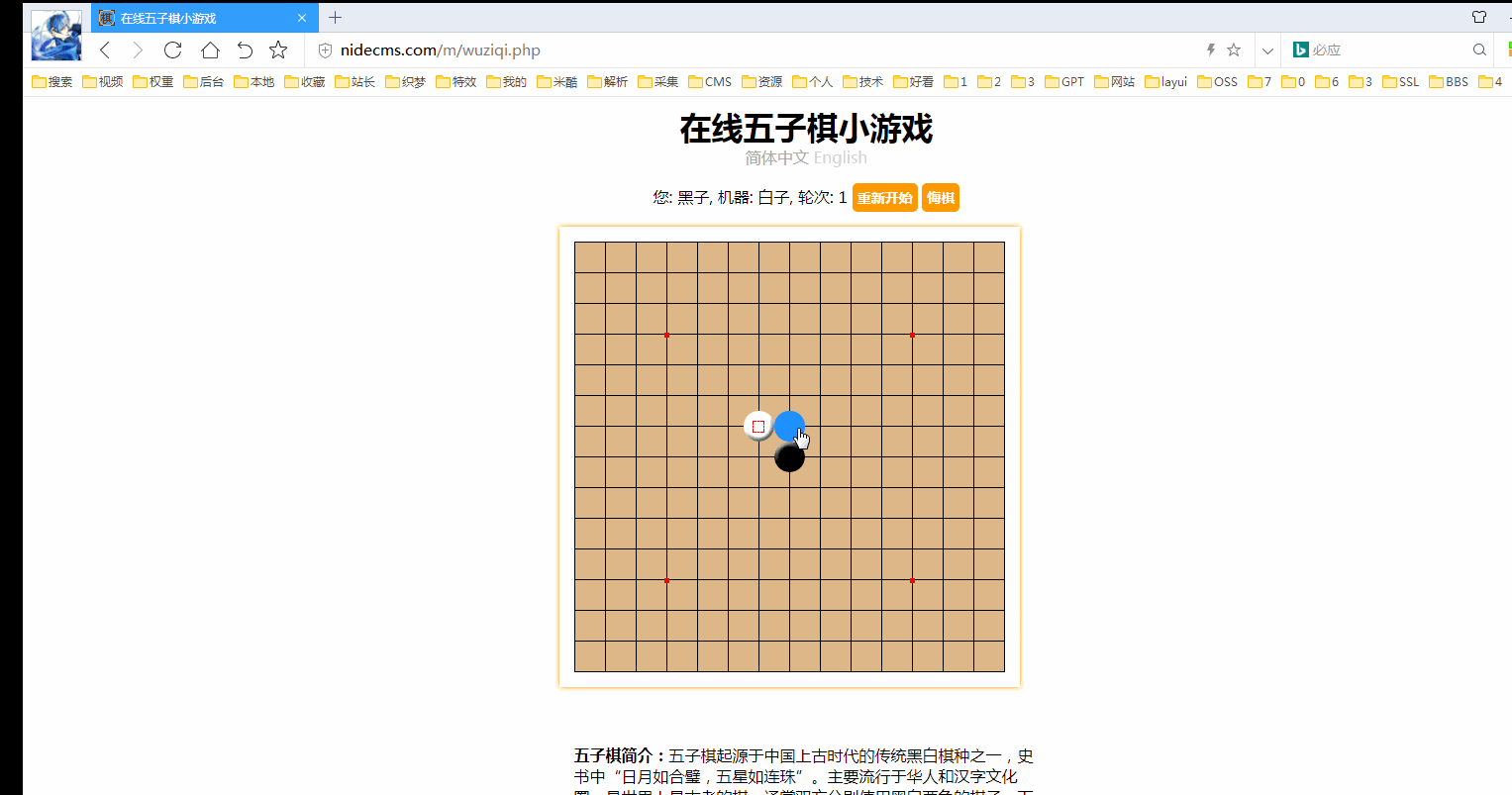Click the browser back arrow icon
The width and height of the screenshot is (1512, 795).
tap(105, 50)
